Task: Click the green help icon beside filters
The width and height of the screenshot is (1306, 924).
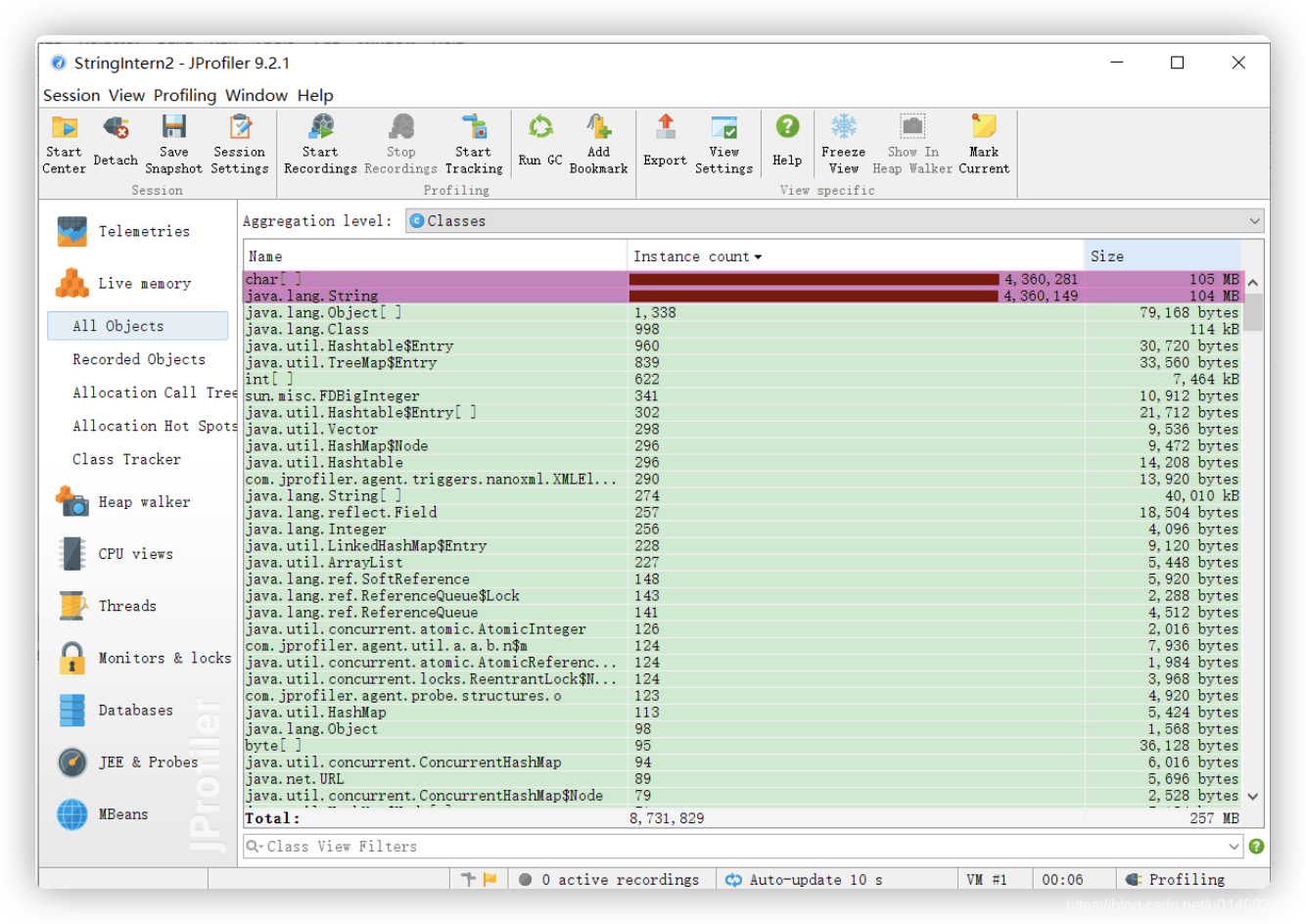Action: pyautogui.click(x=1256, y=846)
